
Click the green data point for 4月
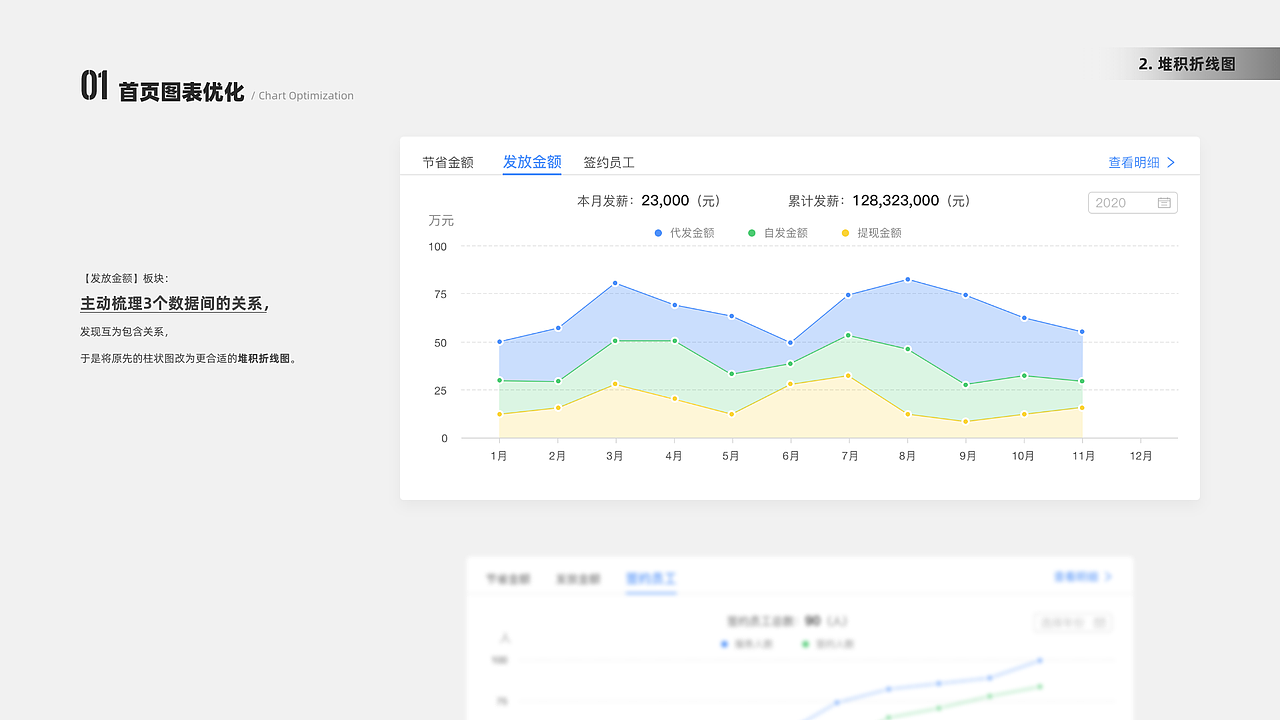(674, 341)
